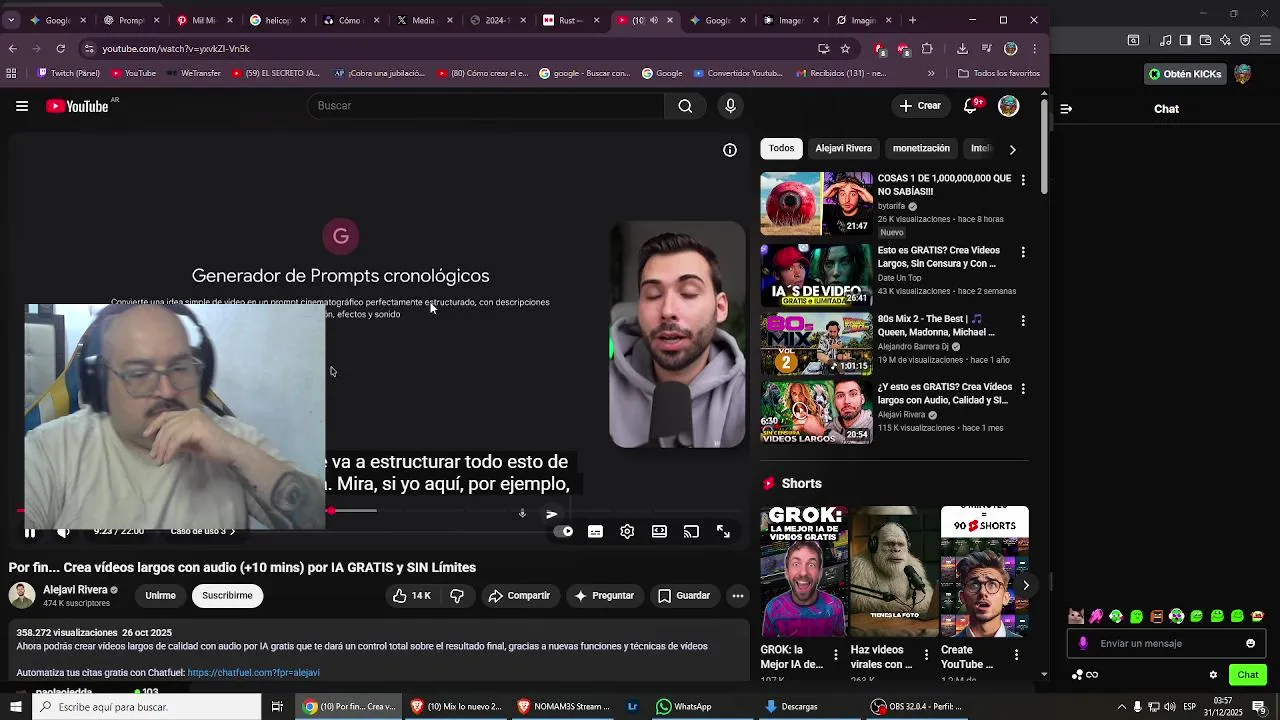
Task: Open the emoji picker in Kick chat input
Action: (x=1250, y=644)
